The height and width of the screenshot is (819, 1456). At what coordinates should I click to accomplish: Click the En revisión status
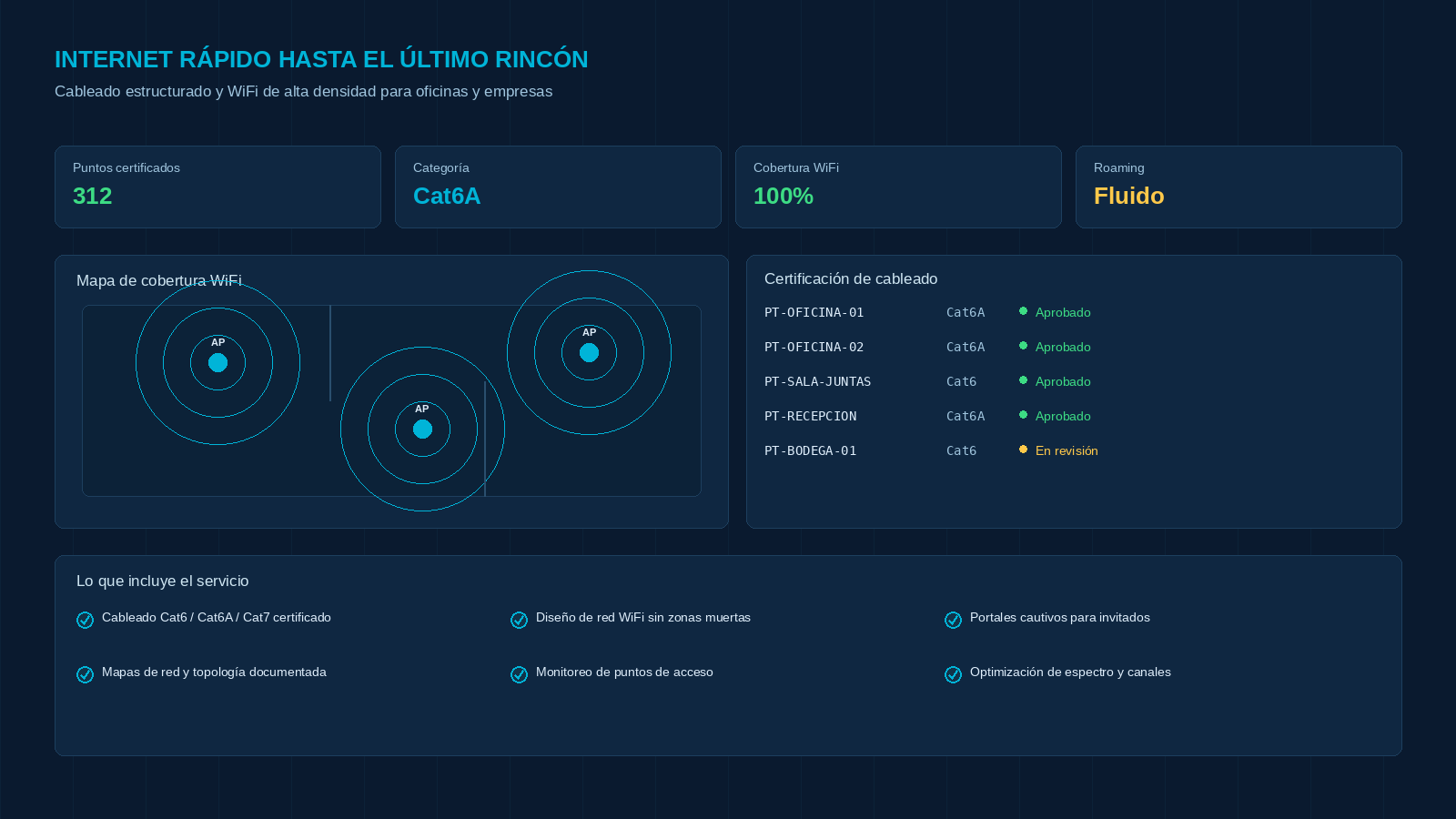tap(1067, 450)
